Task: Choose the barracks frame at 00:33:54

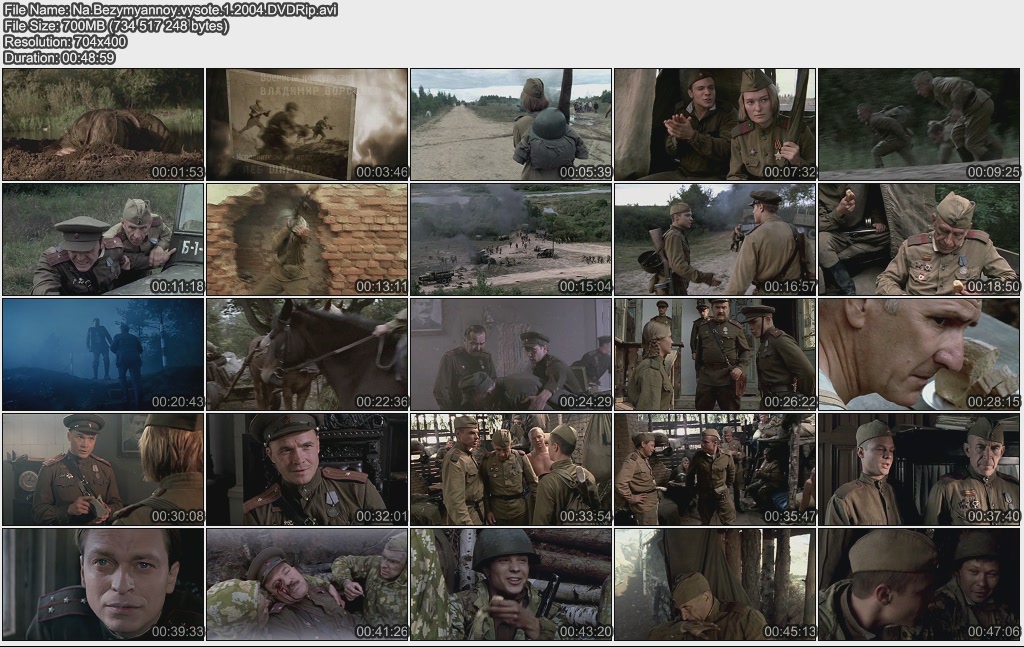Action: 511,469
